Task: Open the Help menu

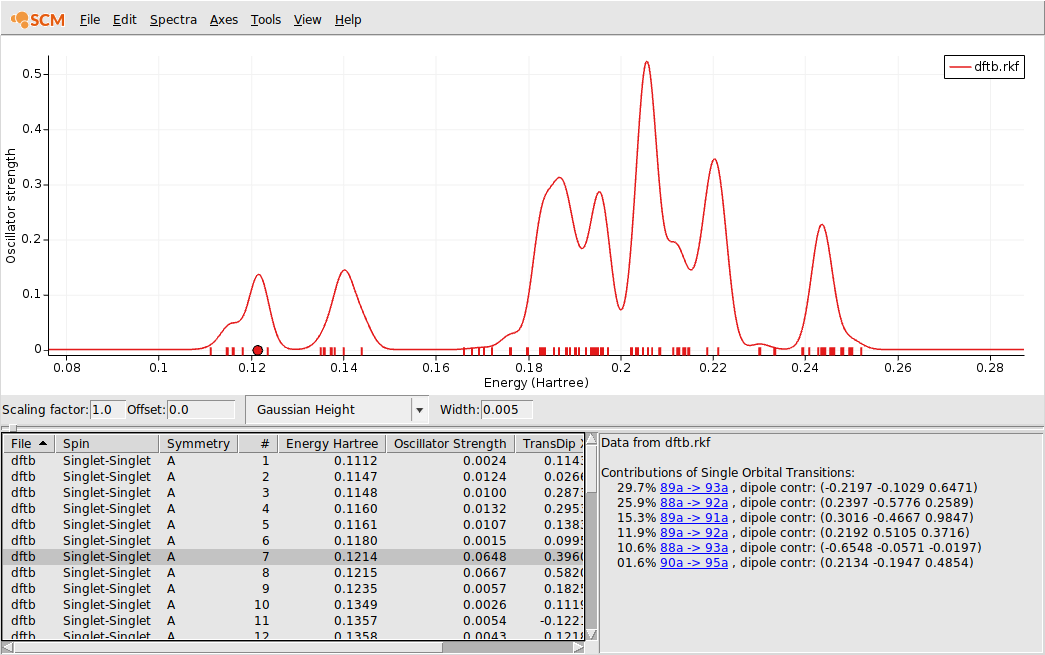Action: pos(347,19)
